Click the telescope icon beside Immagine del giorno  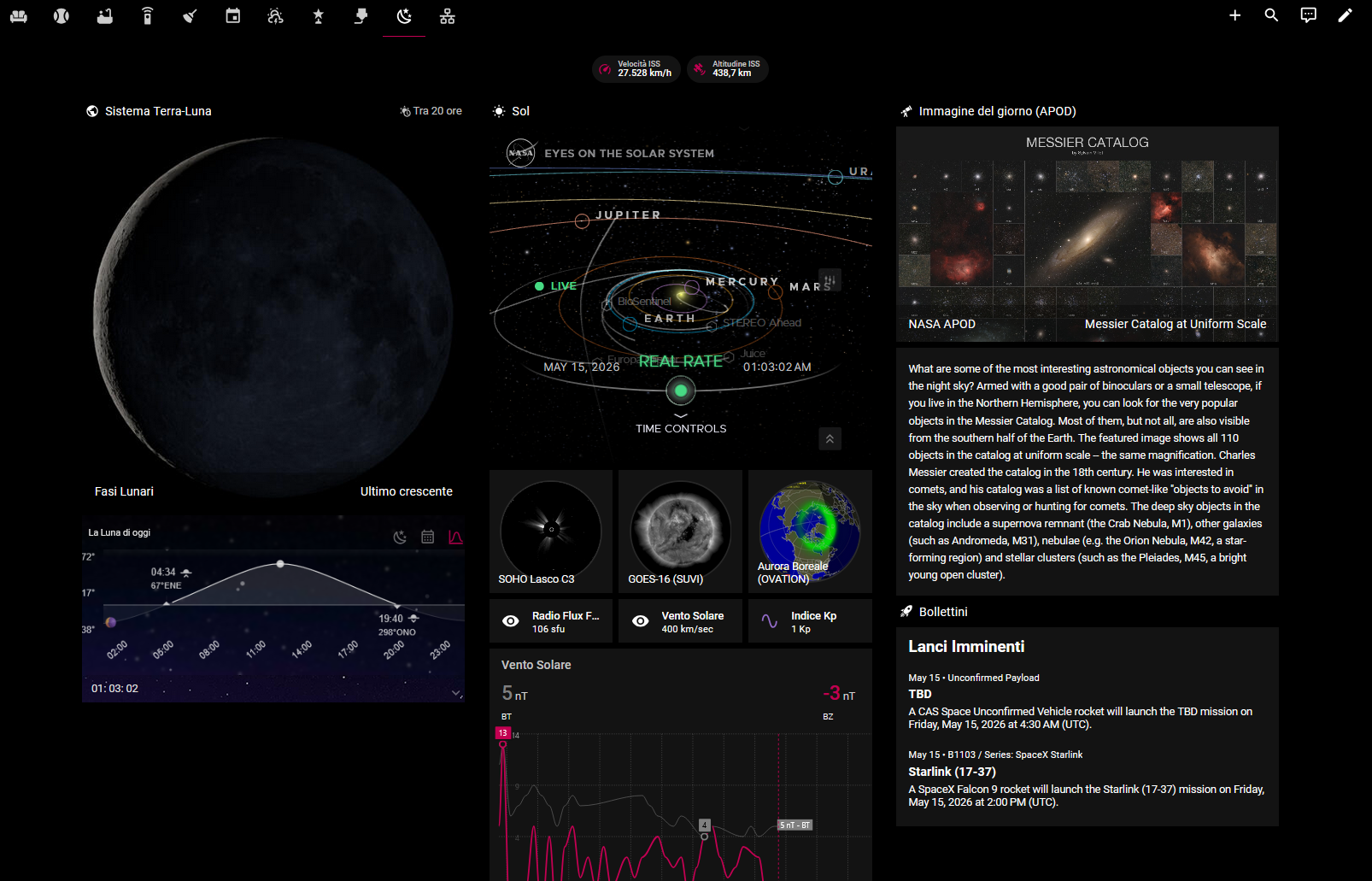click(906, 111)
